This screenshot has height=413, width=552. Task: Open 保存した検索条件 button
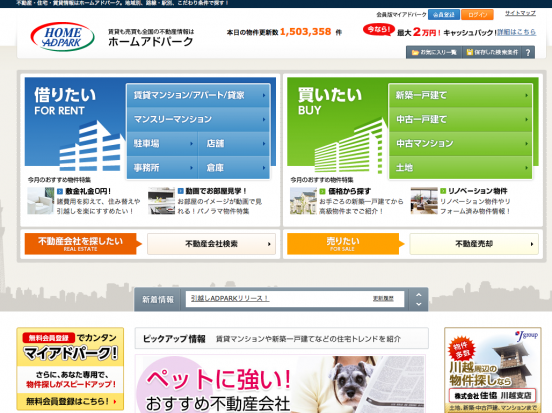coord(492,52)
